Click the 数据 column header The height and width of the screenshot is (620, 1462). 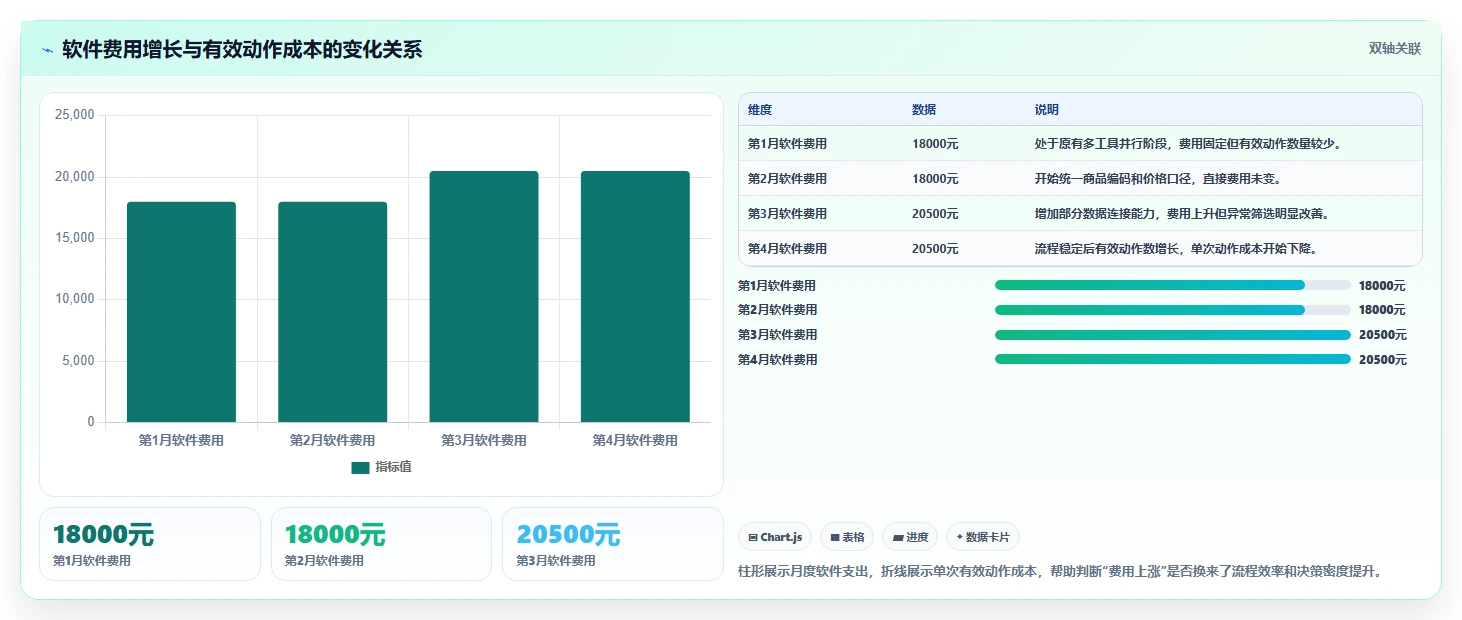coord(924,110)
